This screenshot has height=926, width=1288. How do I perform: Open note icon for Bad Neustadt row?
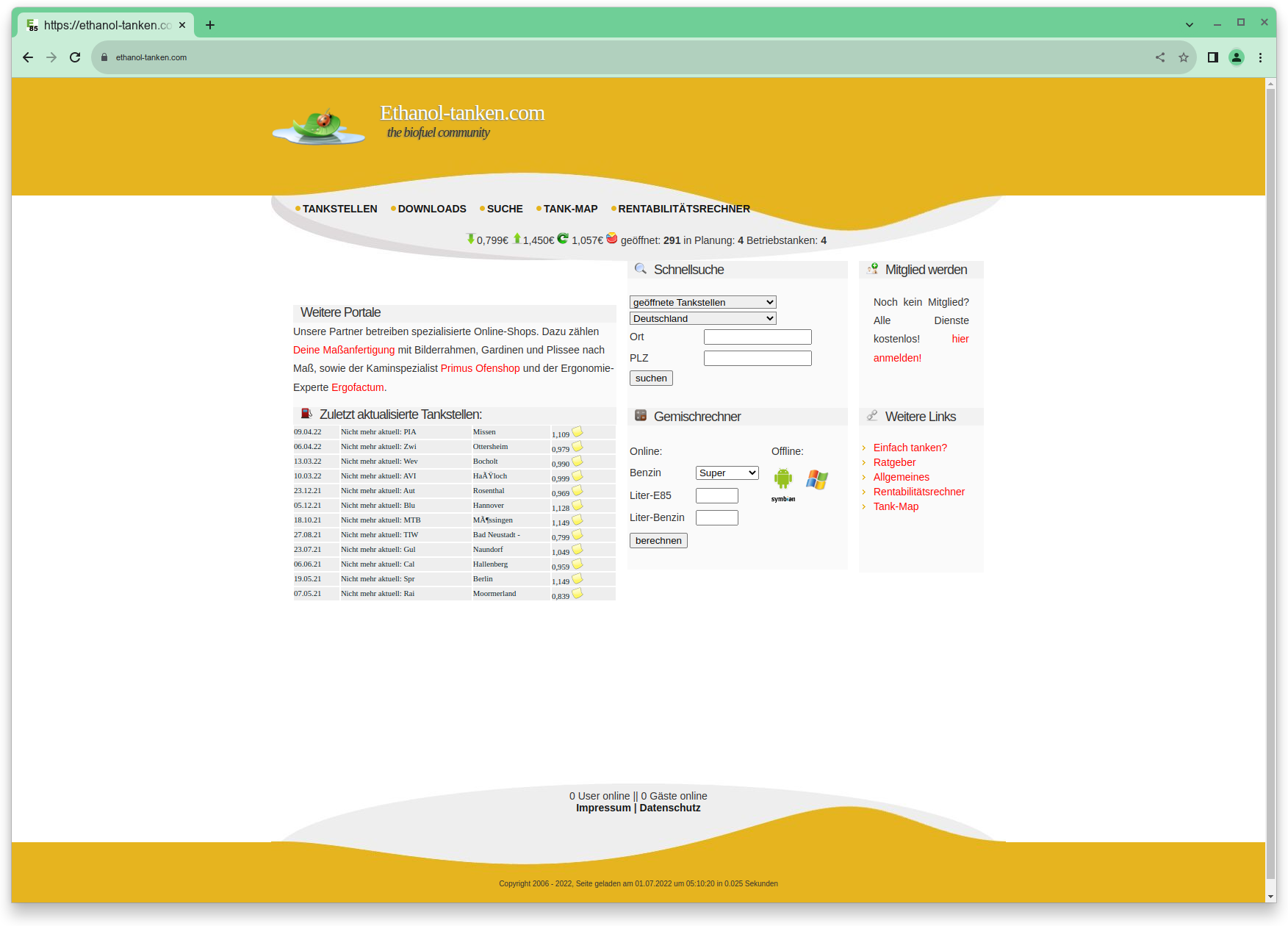click(x=578, y=534)
